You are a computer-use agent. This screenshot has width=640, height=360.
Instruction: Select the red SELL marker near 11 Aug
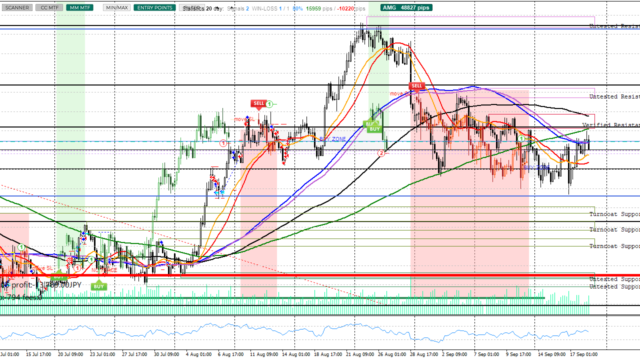259,104
